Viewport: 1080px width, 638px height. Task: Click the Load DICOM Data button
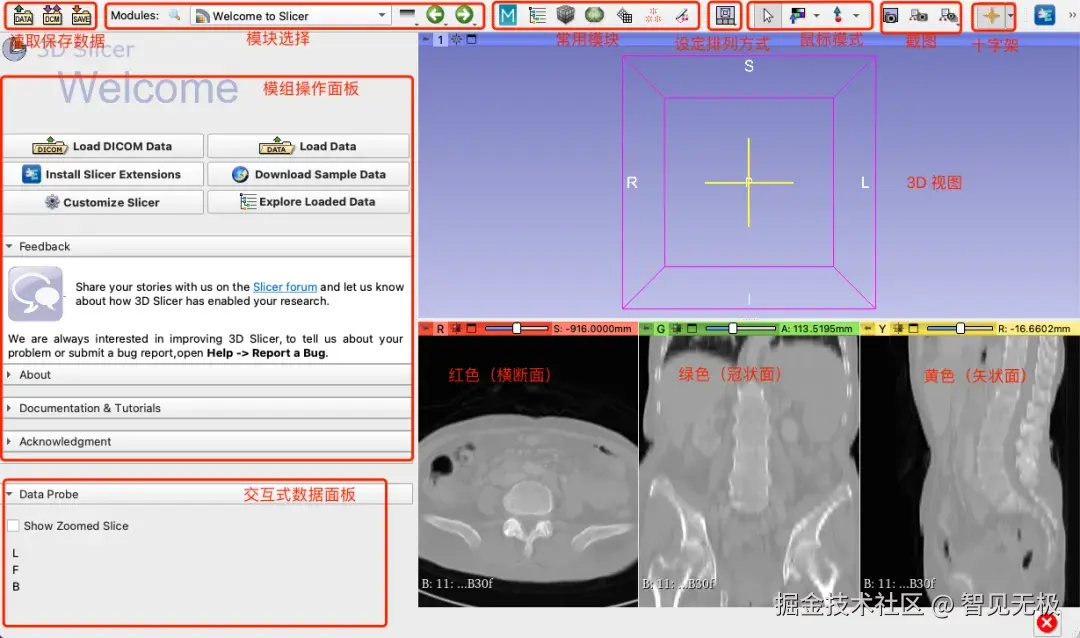click(103, 146)
